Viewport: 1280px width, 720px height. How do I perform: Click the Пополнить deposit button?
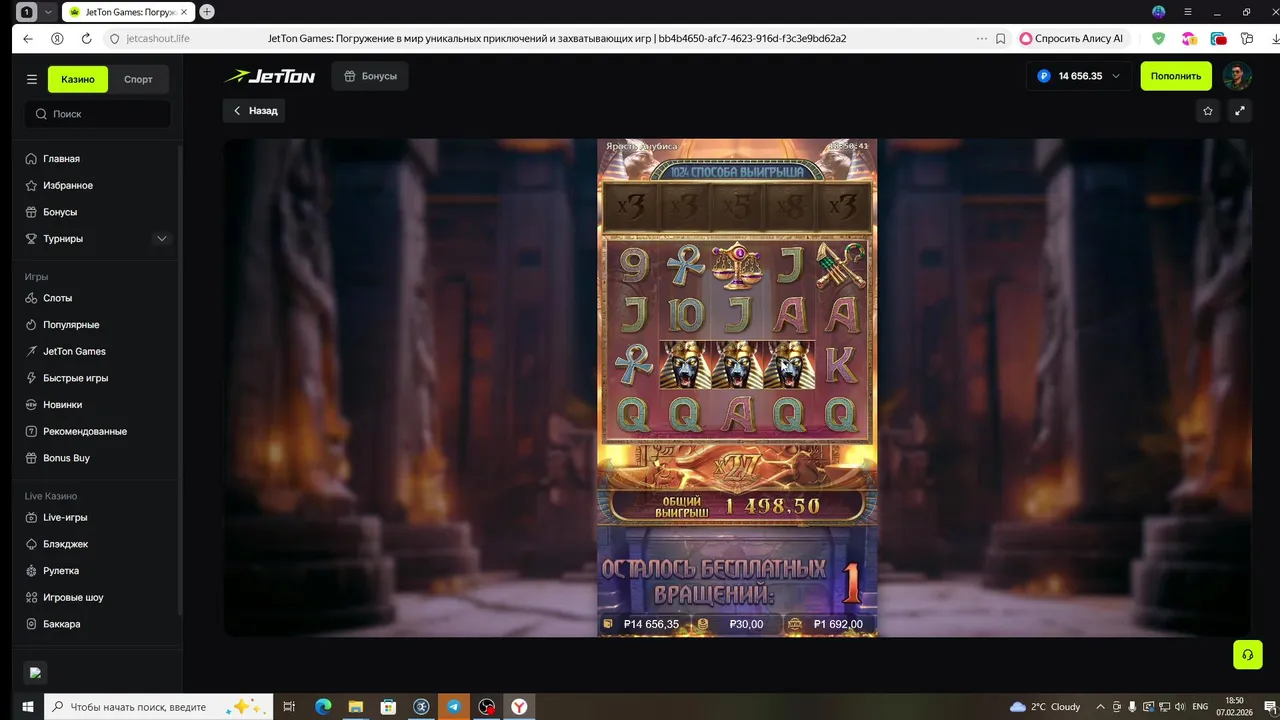1176,76
